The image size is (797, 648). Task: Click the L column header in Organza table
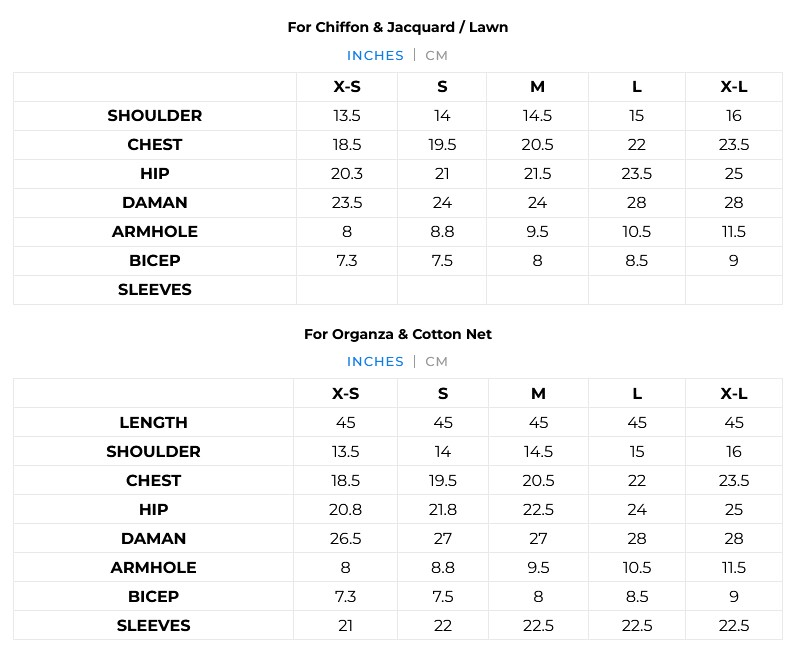(637, 394)
